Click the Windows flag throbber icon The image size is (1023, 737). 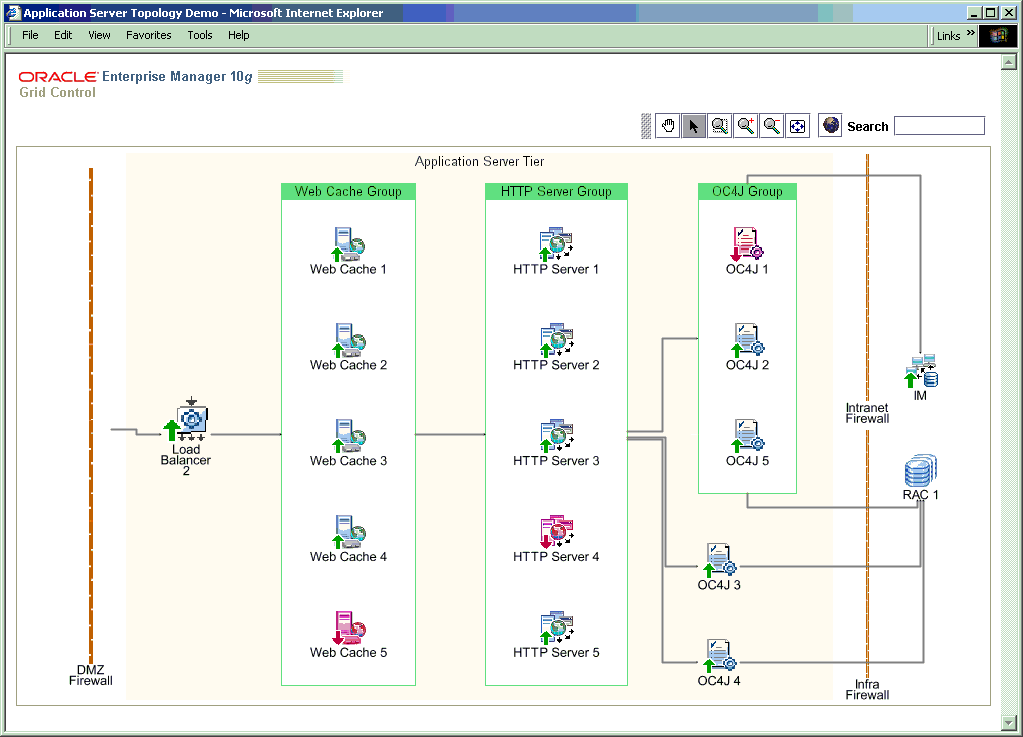coord(998,36)
